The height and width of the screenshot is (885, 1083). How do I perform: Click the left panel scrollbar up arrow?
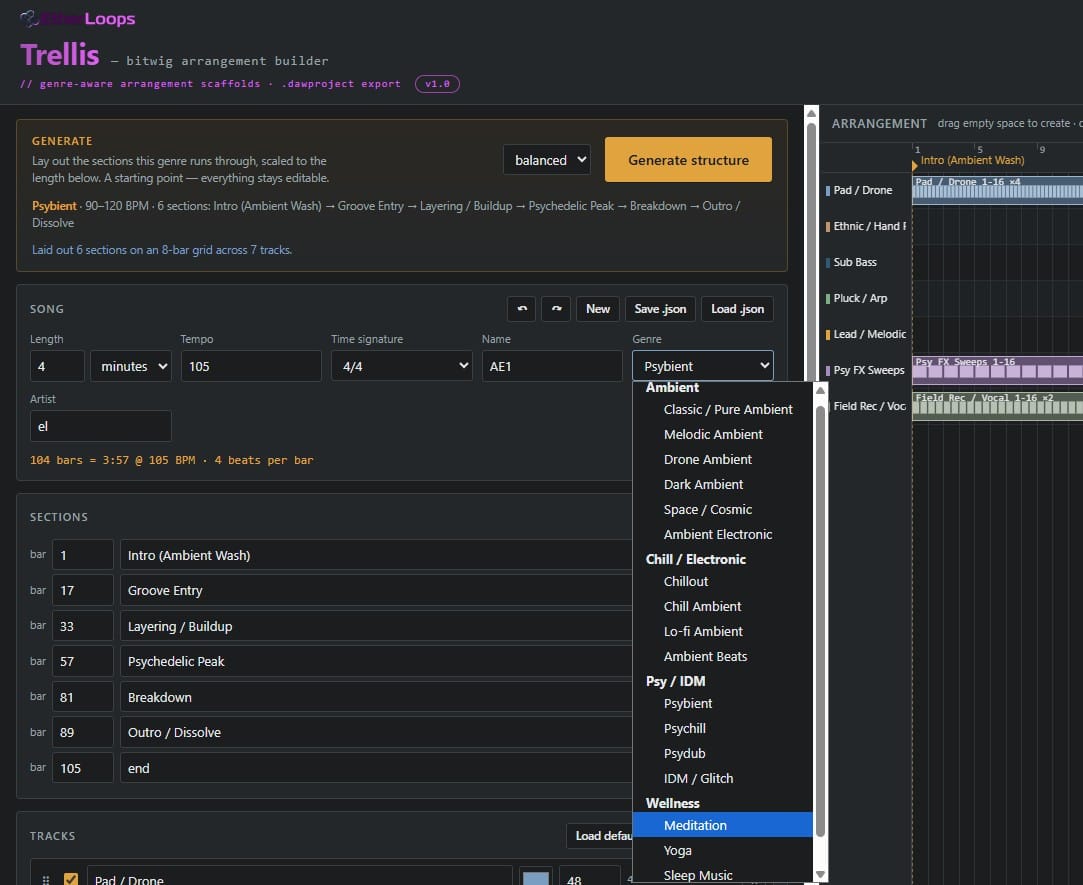coord(812,113)
